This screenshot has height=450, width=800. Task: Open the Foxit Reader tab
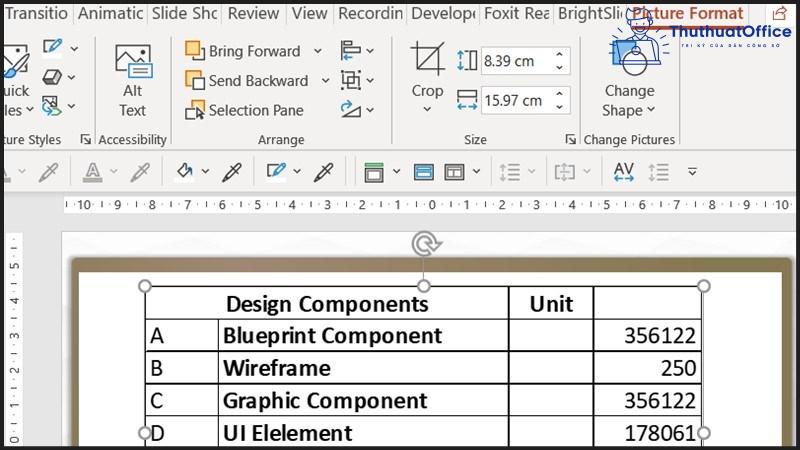click(516, 13)
